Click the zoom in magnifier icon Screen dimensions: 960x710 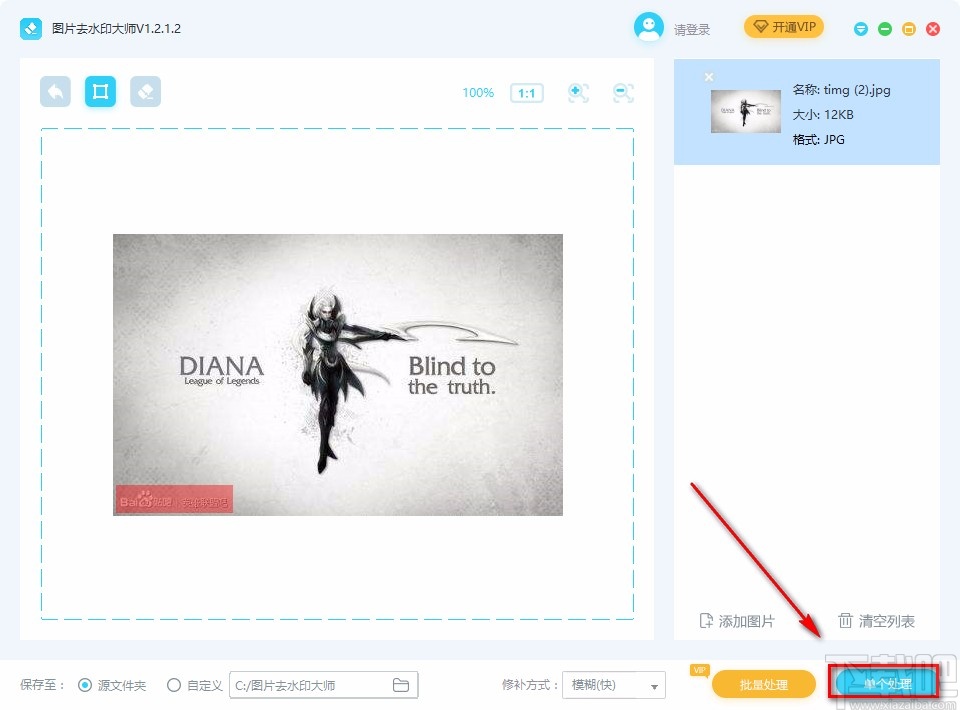tap(578, 93)
